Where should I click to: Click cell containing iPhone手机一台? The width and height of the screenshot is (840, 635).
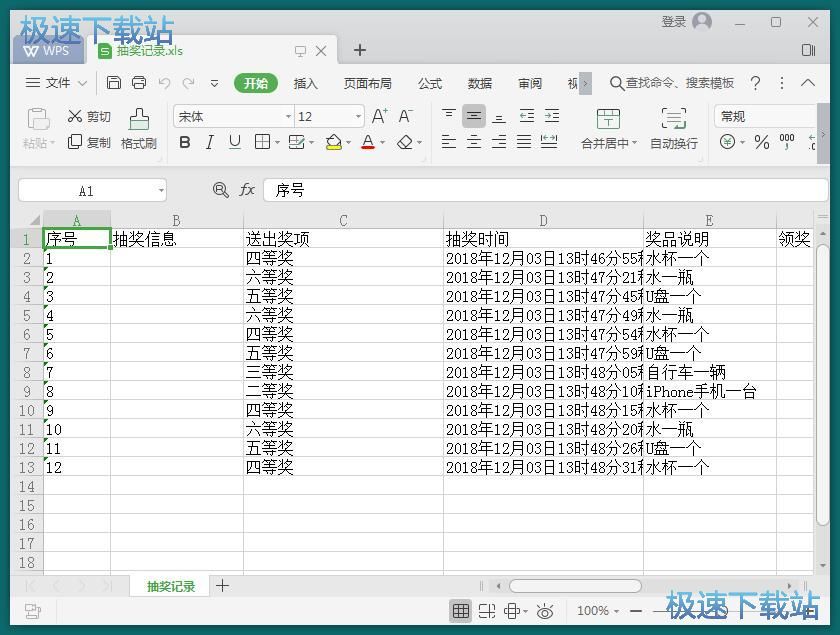click(x=710, y=391)
